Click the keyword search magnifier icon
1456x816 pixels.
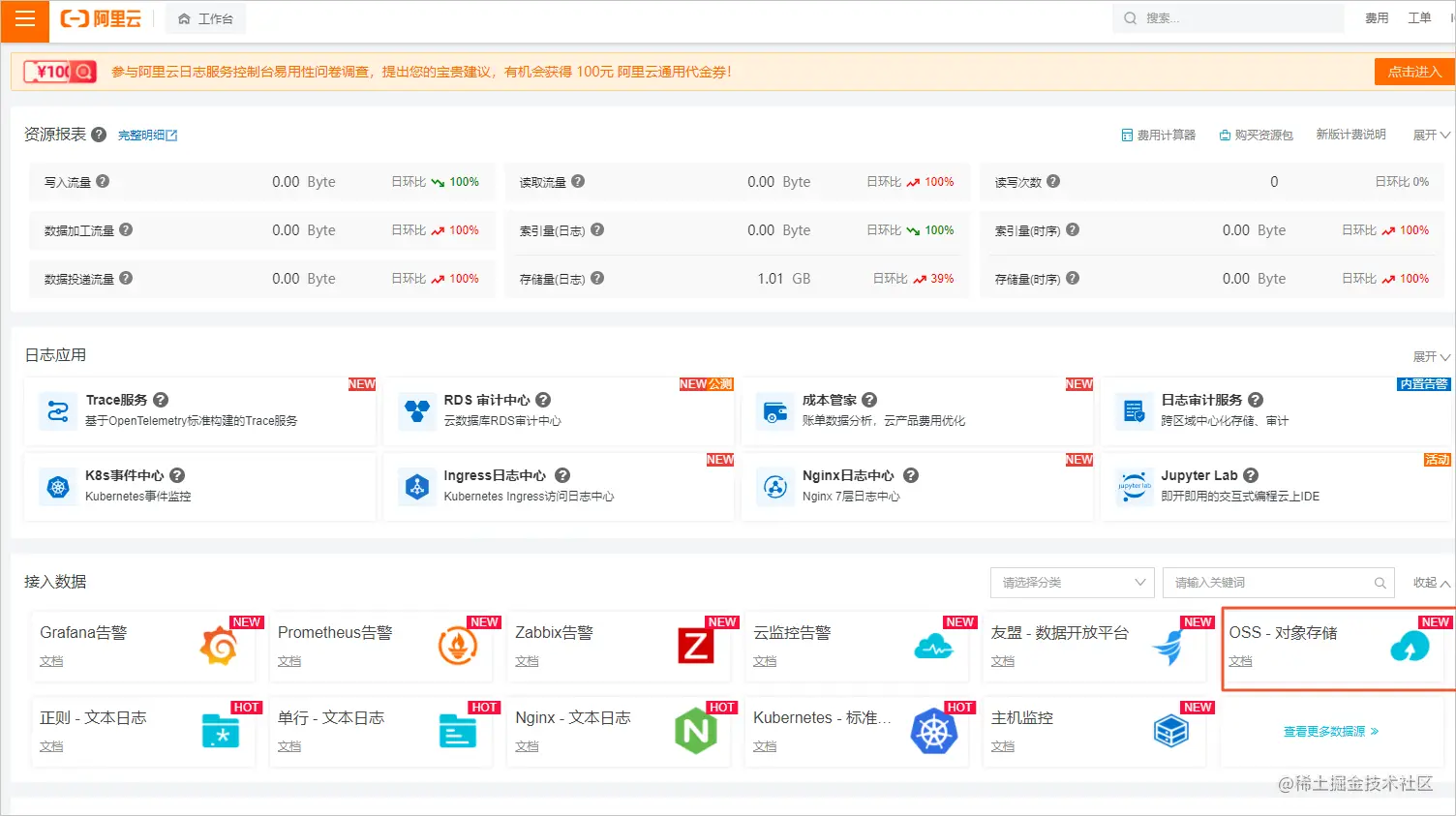1380,583
